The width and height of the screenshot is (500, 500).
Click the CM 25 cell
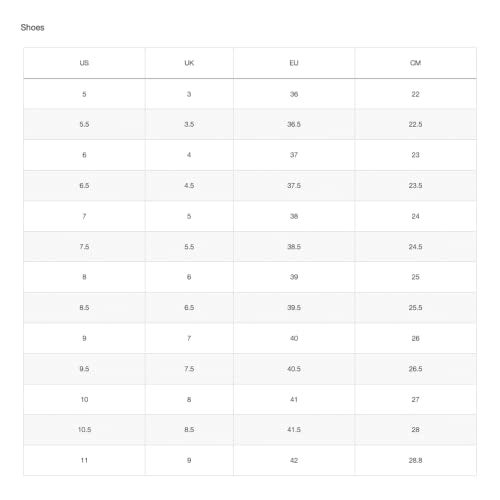click(415, 277)
